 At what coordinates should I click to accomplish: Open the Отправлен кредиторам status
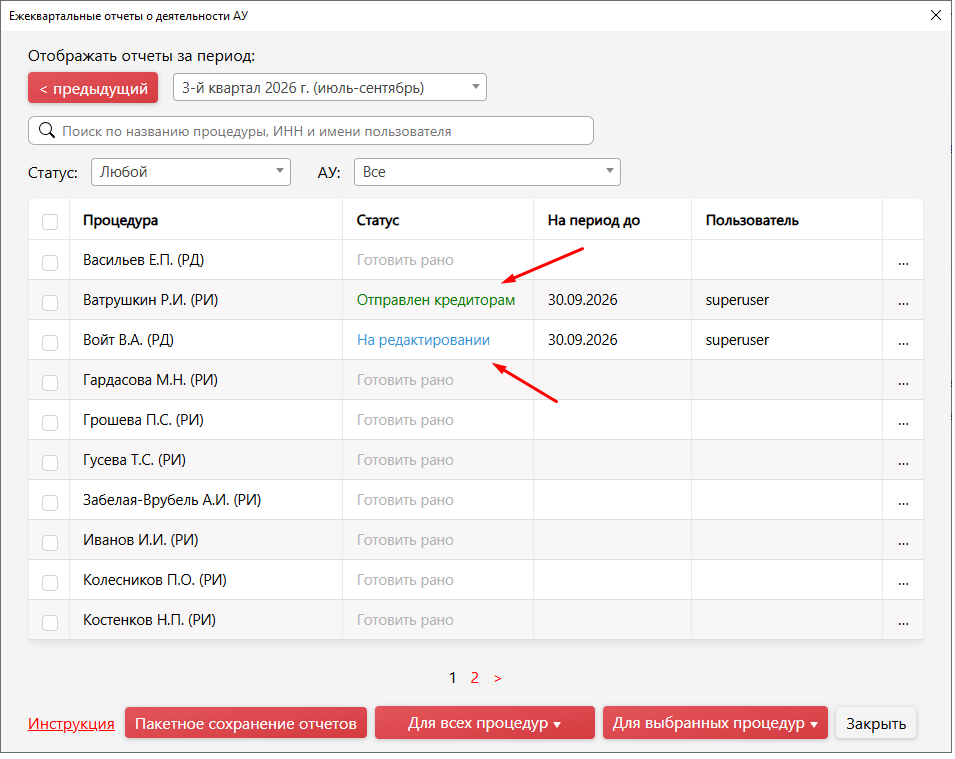pos(435,300)
